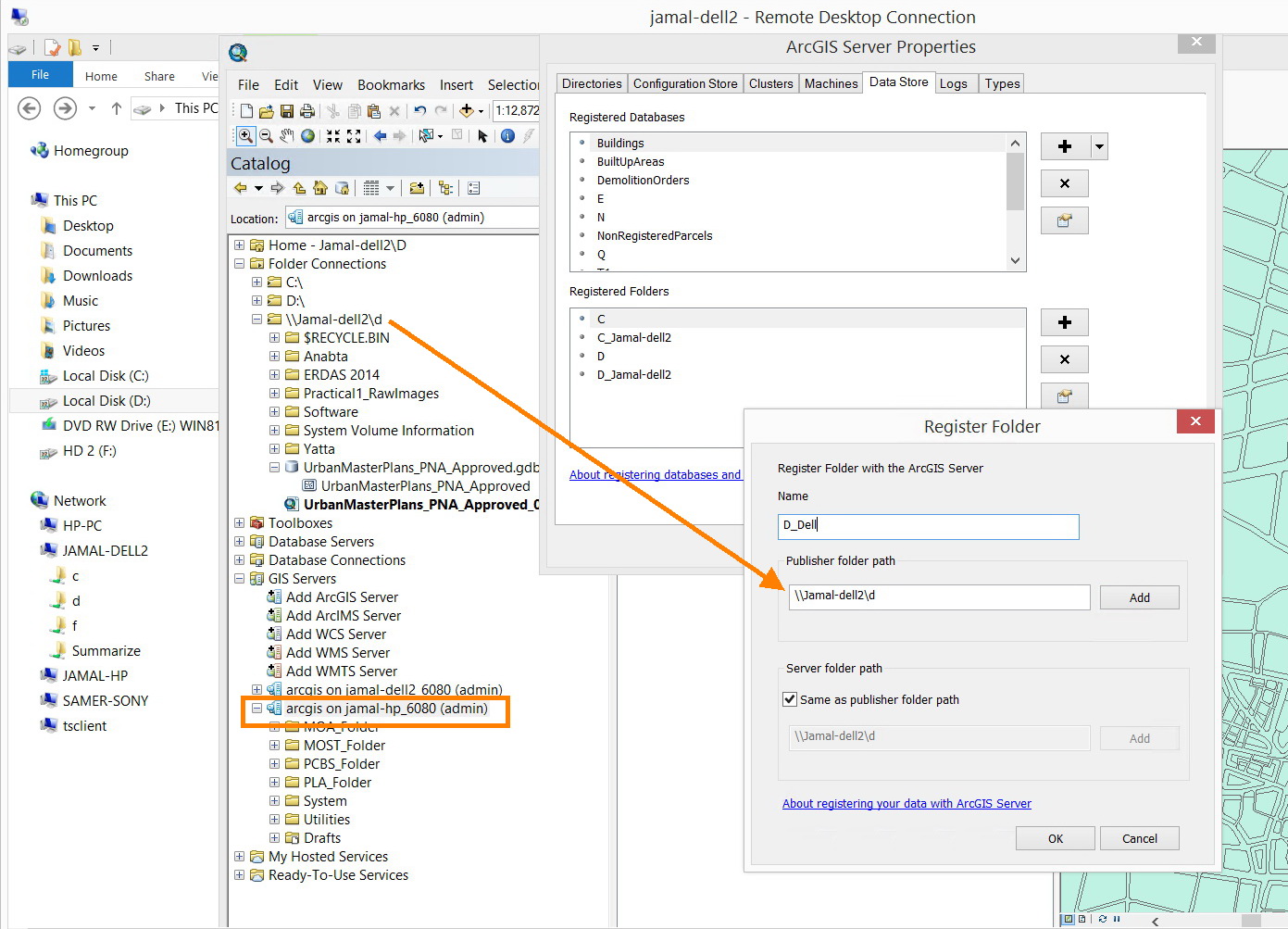
Task: Select the Zoom In tool
Action: point(245,136)
